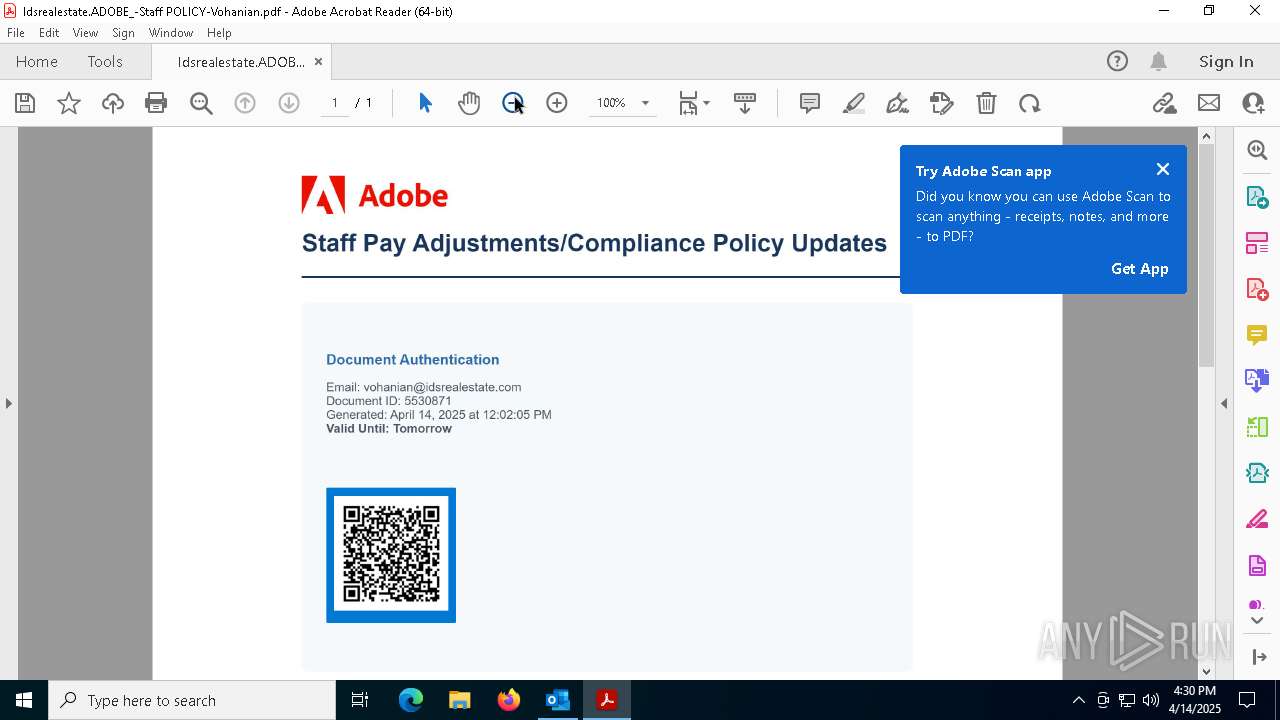Select the highlight text tool

click(x=854, y=103)
